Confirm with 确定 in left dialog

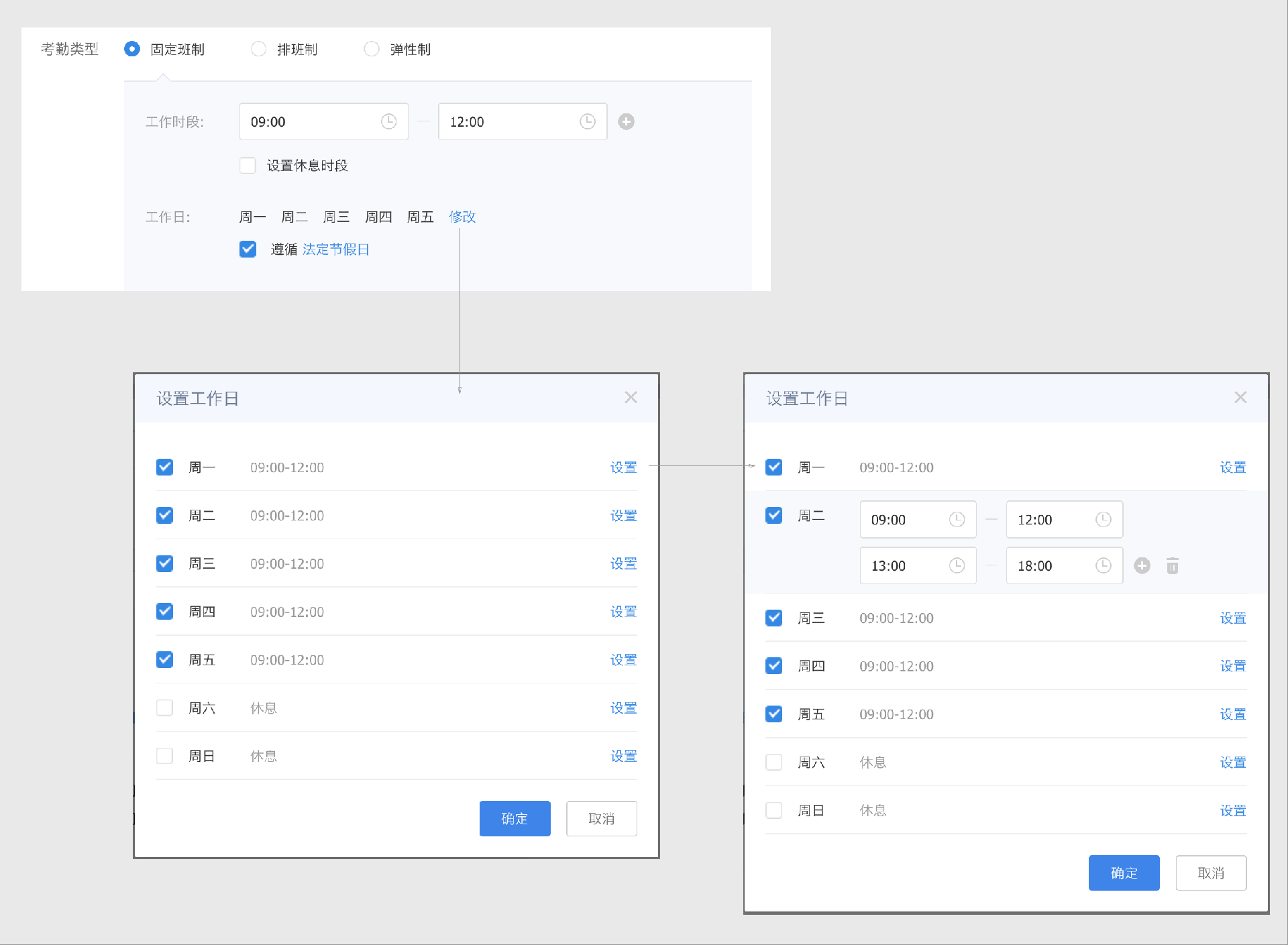[x=515, y=818]
